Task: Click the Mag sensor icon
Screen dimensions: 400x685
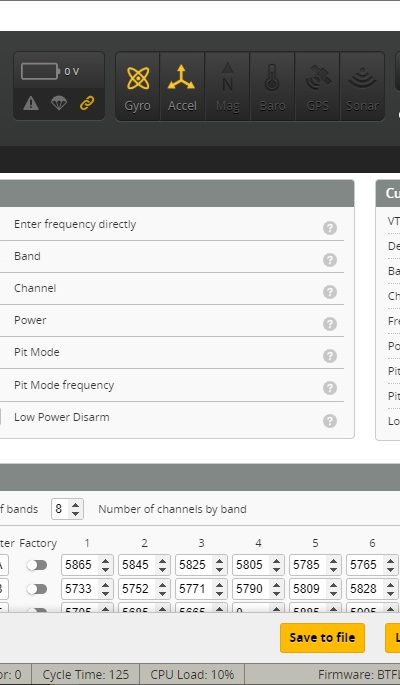Action: (227, 86)
